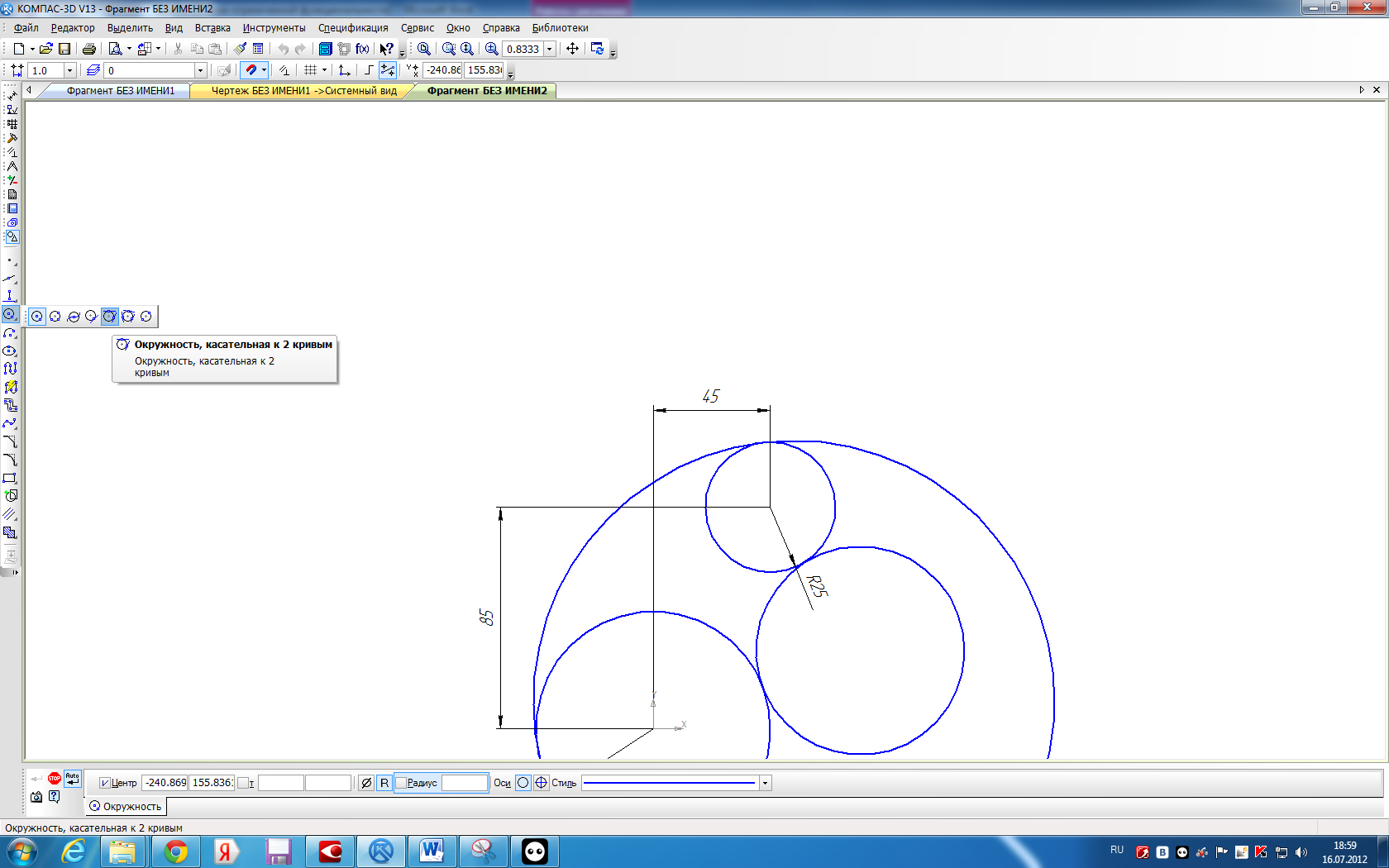This screenshot has height=868, width=1389.
Task: Click the red STOP command button
Action: (x=55, y=778)
